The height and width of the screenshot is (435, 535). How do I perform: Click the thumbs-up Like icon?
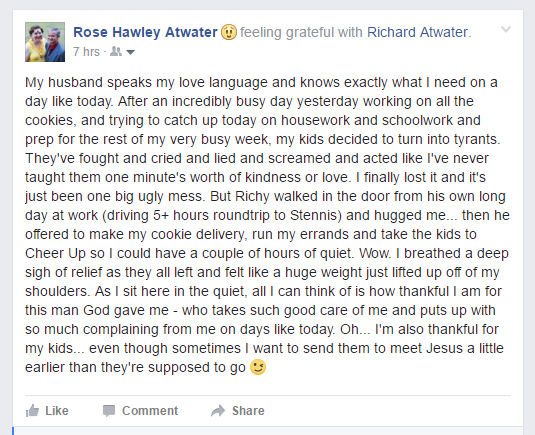32,411
